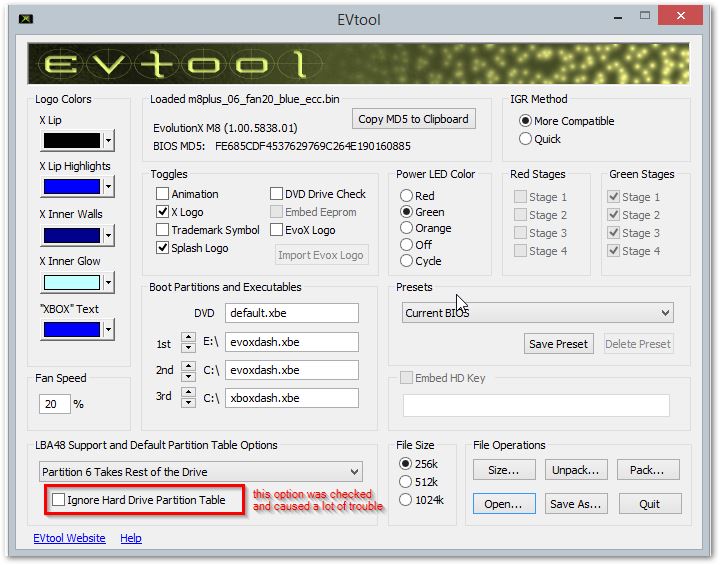Click the evtool banner image
The height and width of the screenshot is (565, 720).
(358, 63)
